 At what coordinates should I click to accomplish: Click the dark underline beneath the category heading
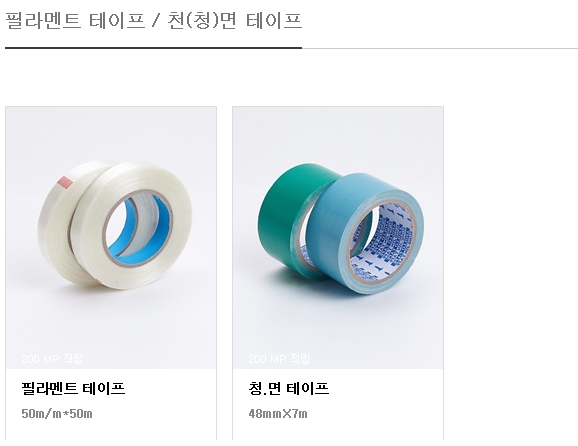(153, 48)
